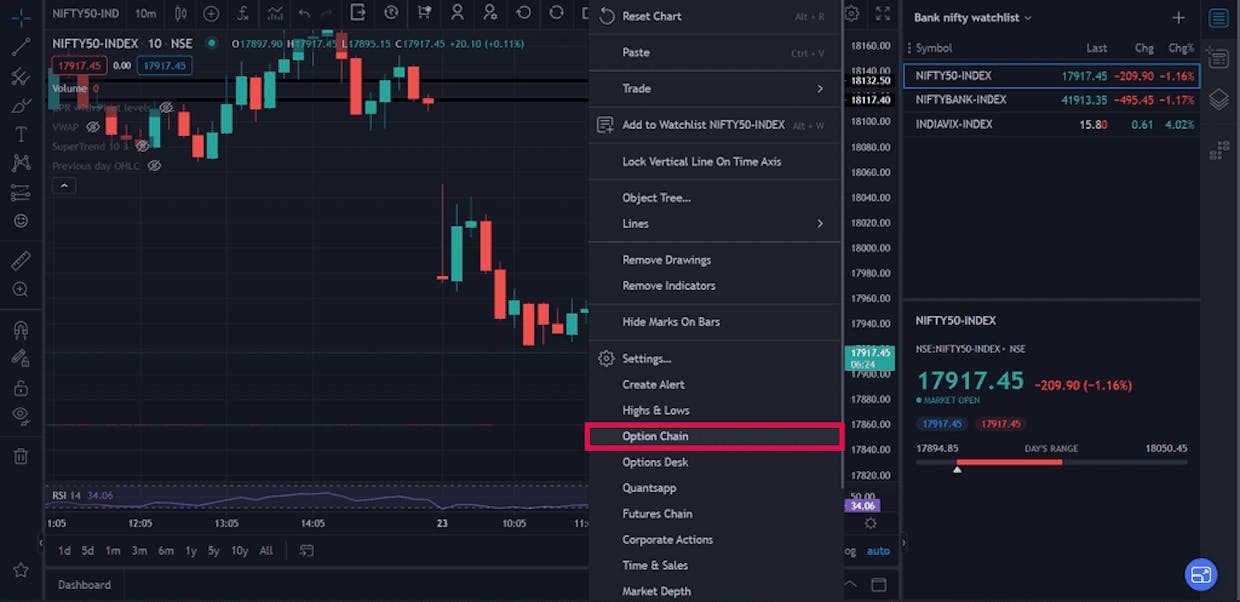Select the brush drawing tool
Image resolution: width=1240 pixels, height=602 pixels.
click(20, 105)
